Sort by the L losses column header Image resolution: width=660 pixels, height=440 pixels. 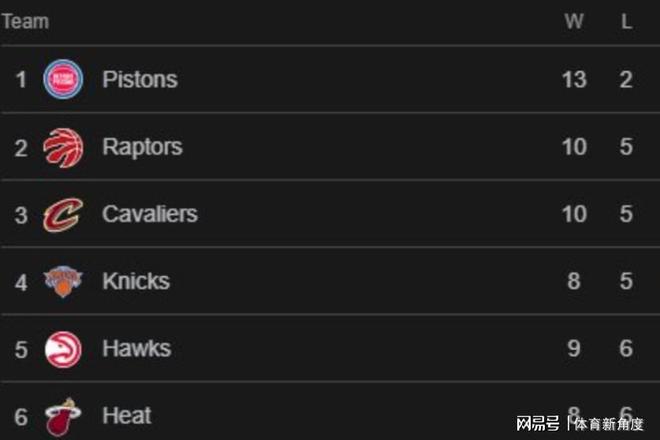626,21
